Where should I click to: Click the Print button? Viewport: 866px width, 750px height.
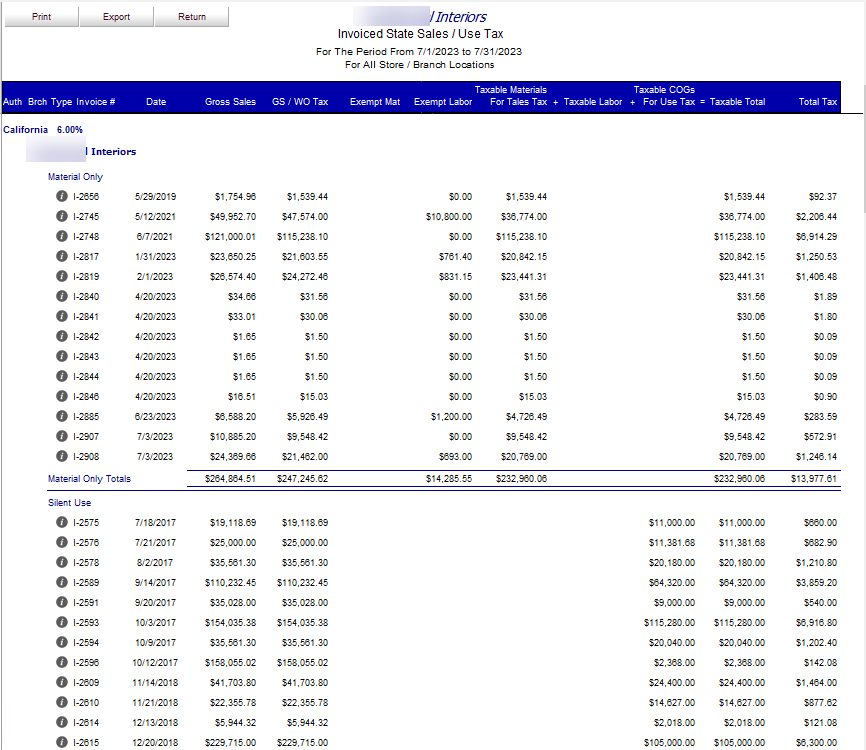pos(41,17)
